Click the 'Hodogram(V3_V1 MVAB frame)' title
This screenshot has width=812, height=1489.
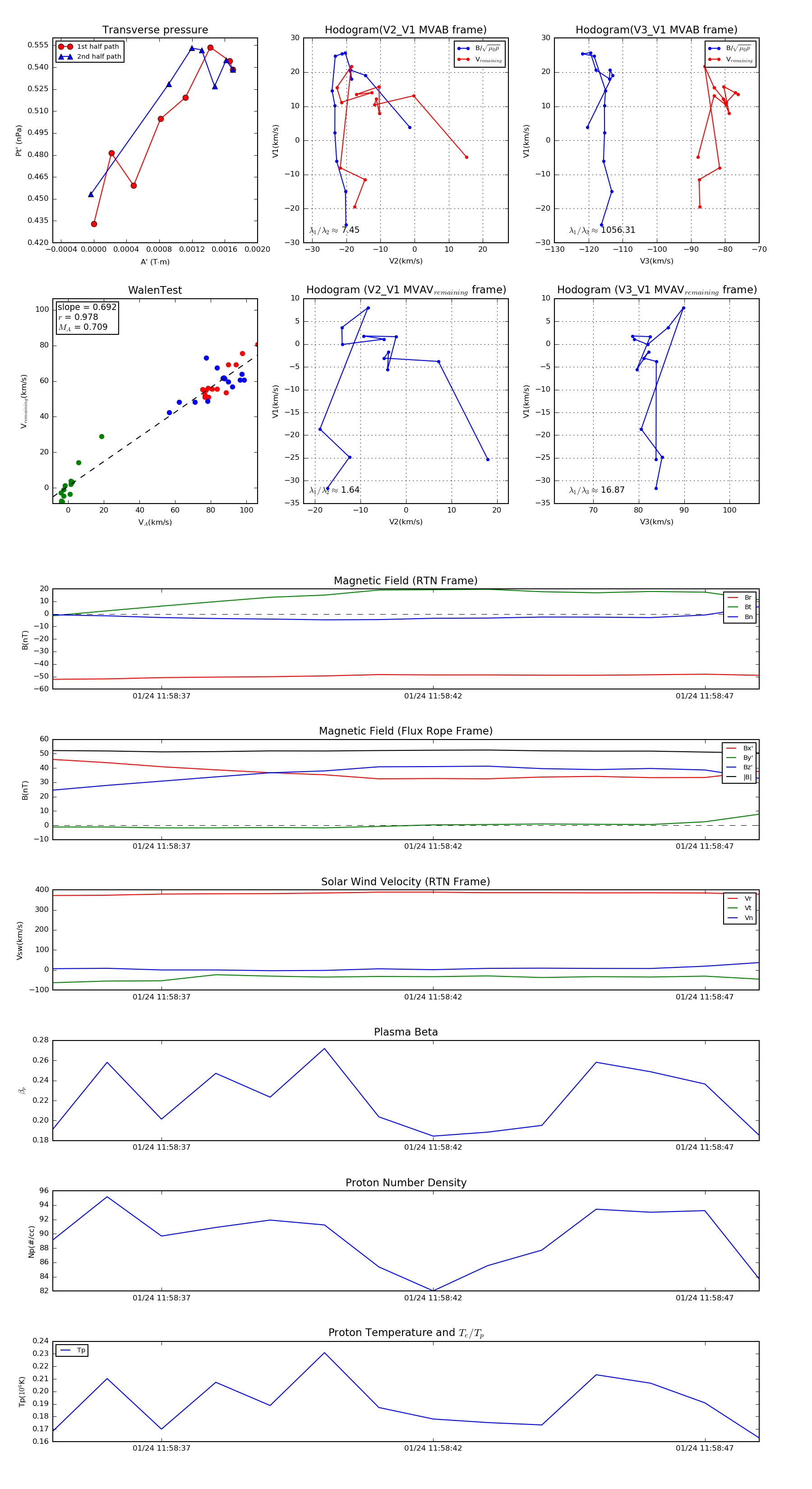[x=656, y=30]
